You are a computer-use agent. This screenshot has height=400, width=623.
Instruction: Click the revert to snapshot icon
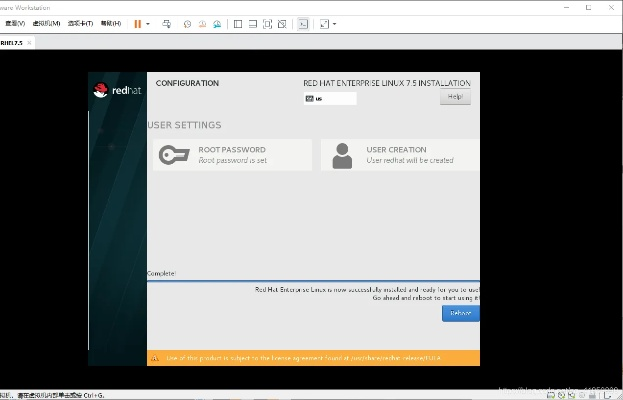[x=201, y=23]
